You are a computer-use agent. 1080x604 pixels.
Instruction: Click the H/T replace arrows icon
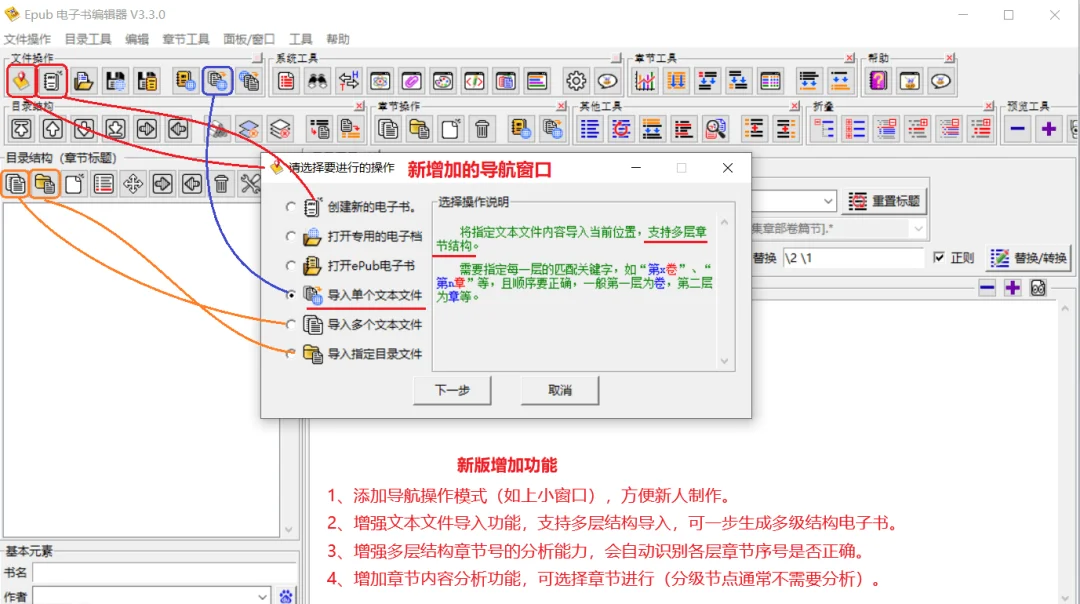pos(349,81)
